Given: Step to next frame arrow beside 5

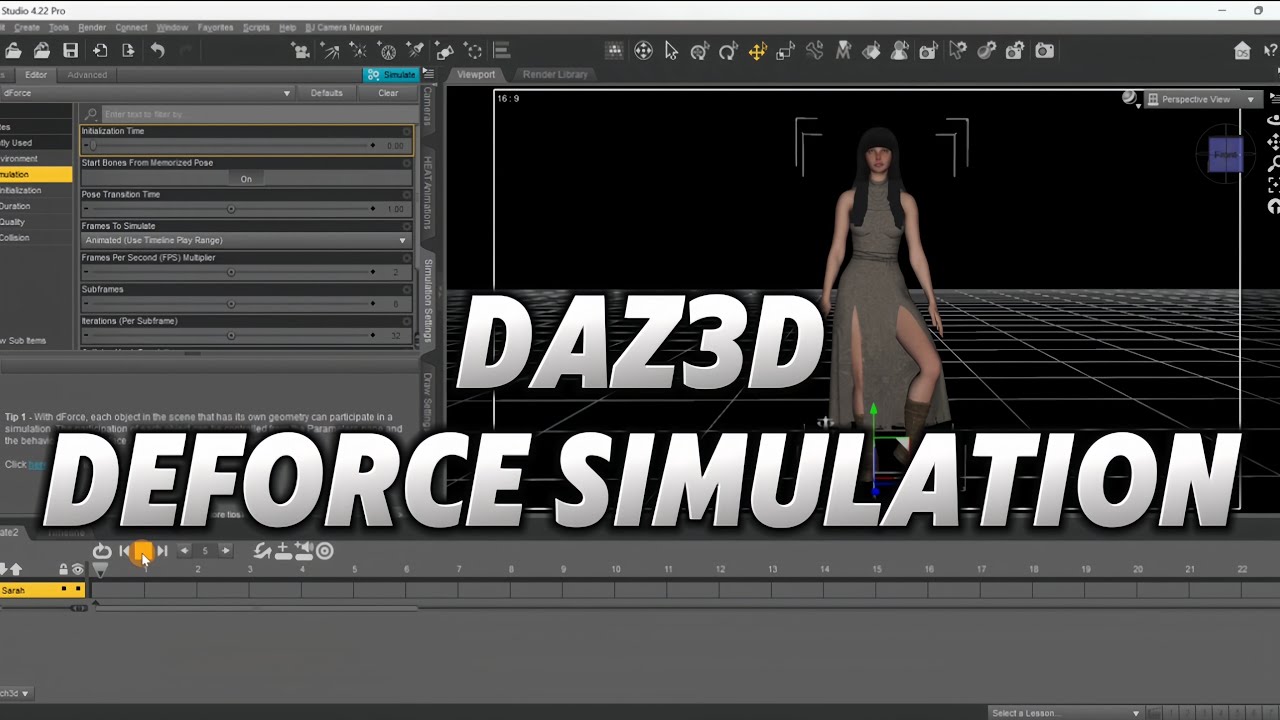Looking at the screenshot, I should pos(225,550).
